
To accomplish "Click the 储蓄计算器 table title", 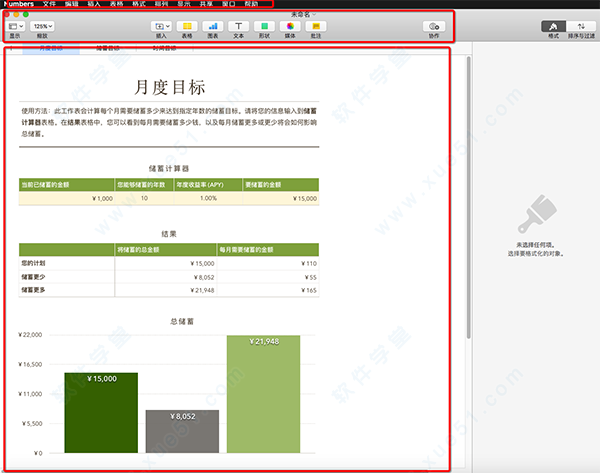I will click(x=169, y=168).
